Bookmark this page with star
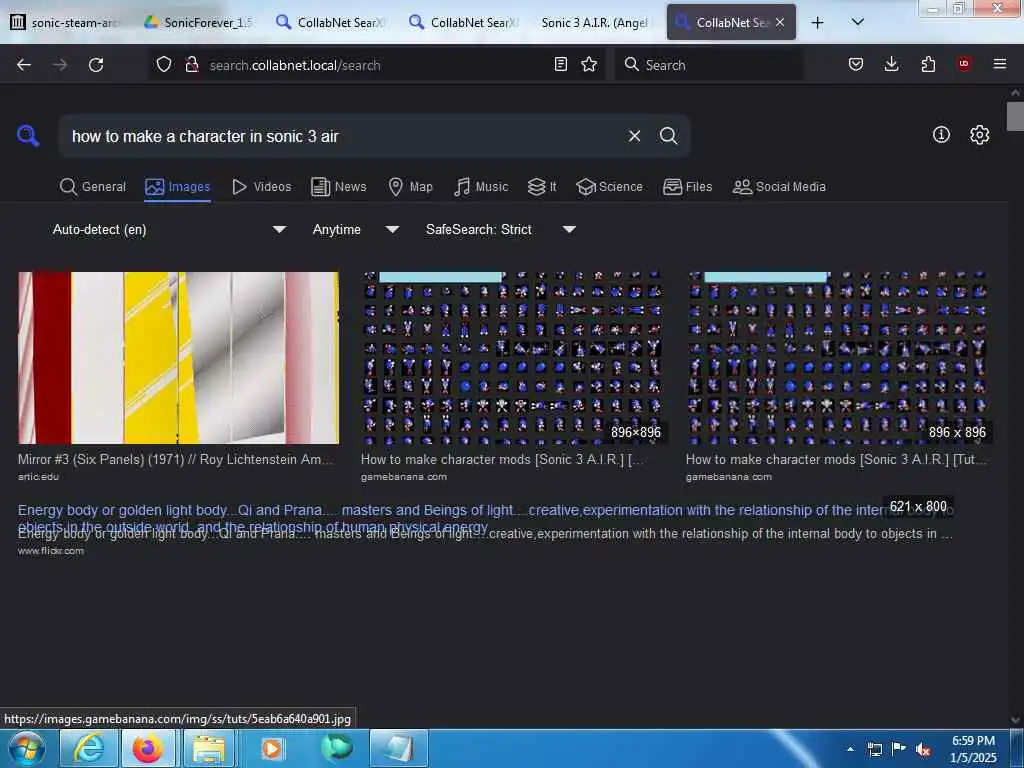Screen dimensions: 1024x768 [589, 64]
